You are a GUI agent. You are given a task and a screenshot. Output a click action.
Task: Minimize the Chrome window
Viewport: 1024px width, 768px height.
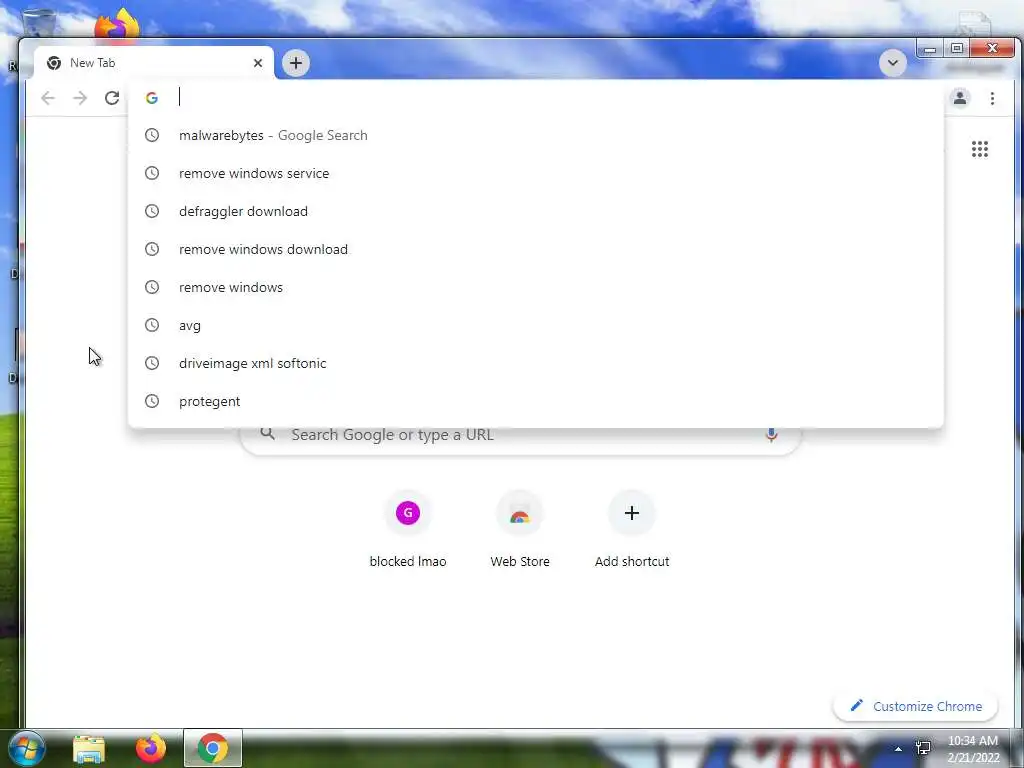click(930, 49)
